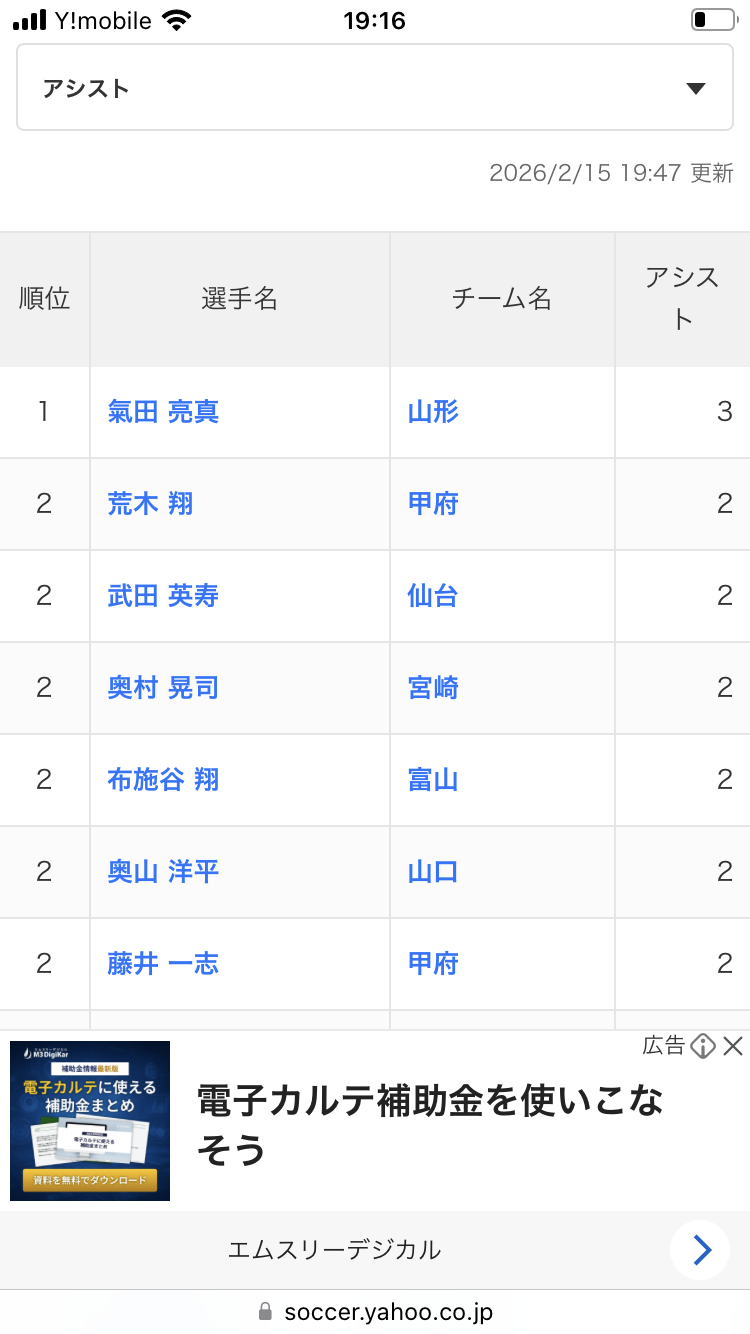
Task: Click the ad info icon next to 広告
Action: (703, 1046)
